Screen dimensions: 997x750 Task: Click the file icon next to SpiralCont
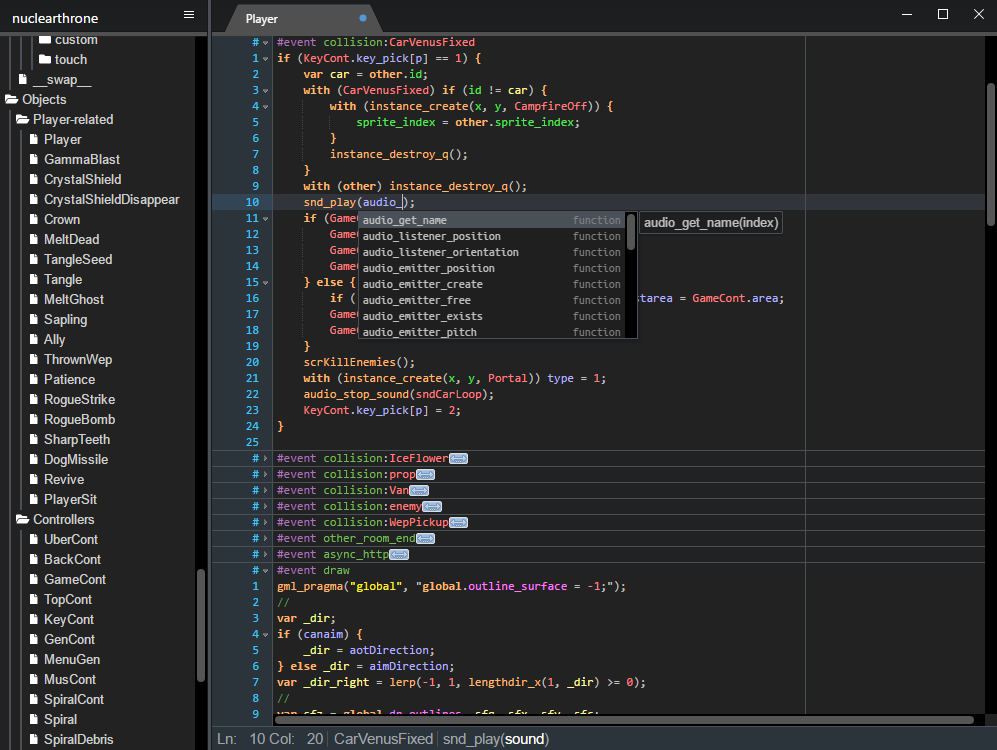tap(34, 699)
